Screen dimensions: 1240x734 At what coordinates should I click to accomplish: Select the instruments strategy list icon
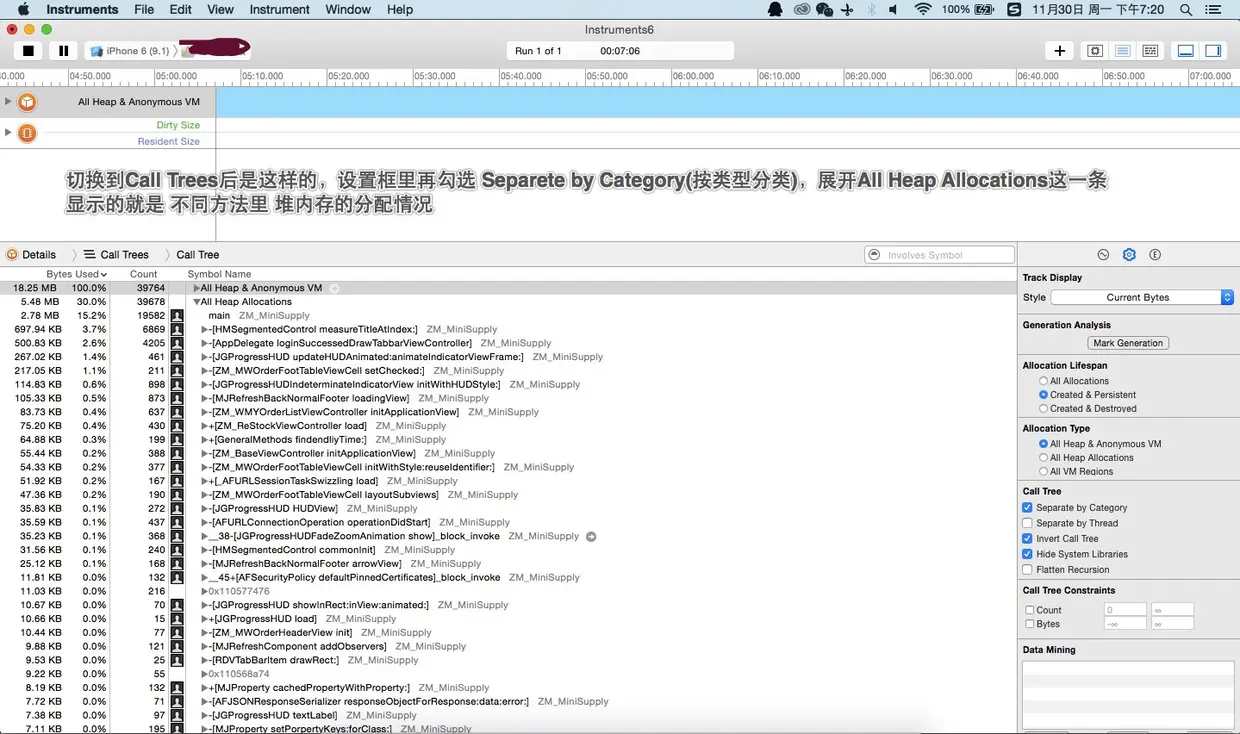pyautogui.click(x=1123, y=51)
